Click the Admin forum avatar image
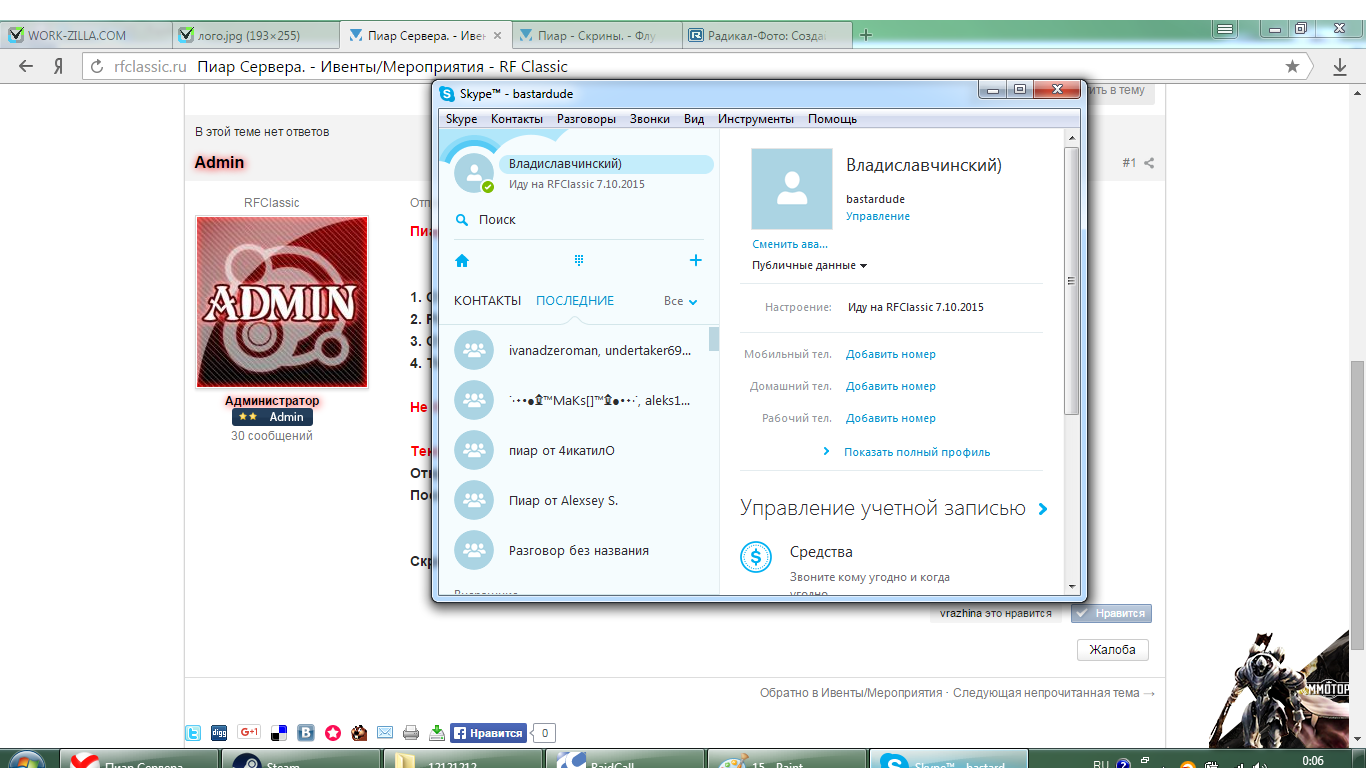This screenshot has height=768, width=1366. pyautogui.click(x=282, y=302)
